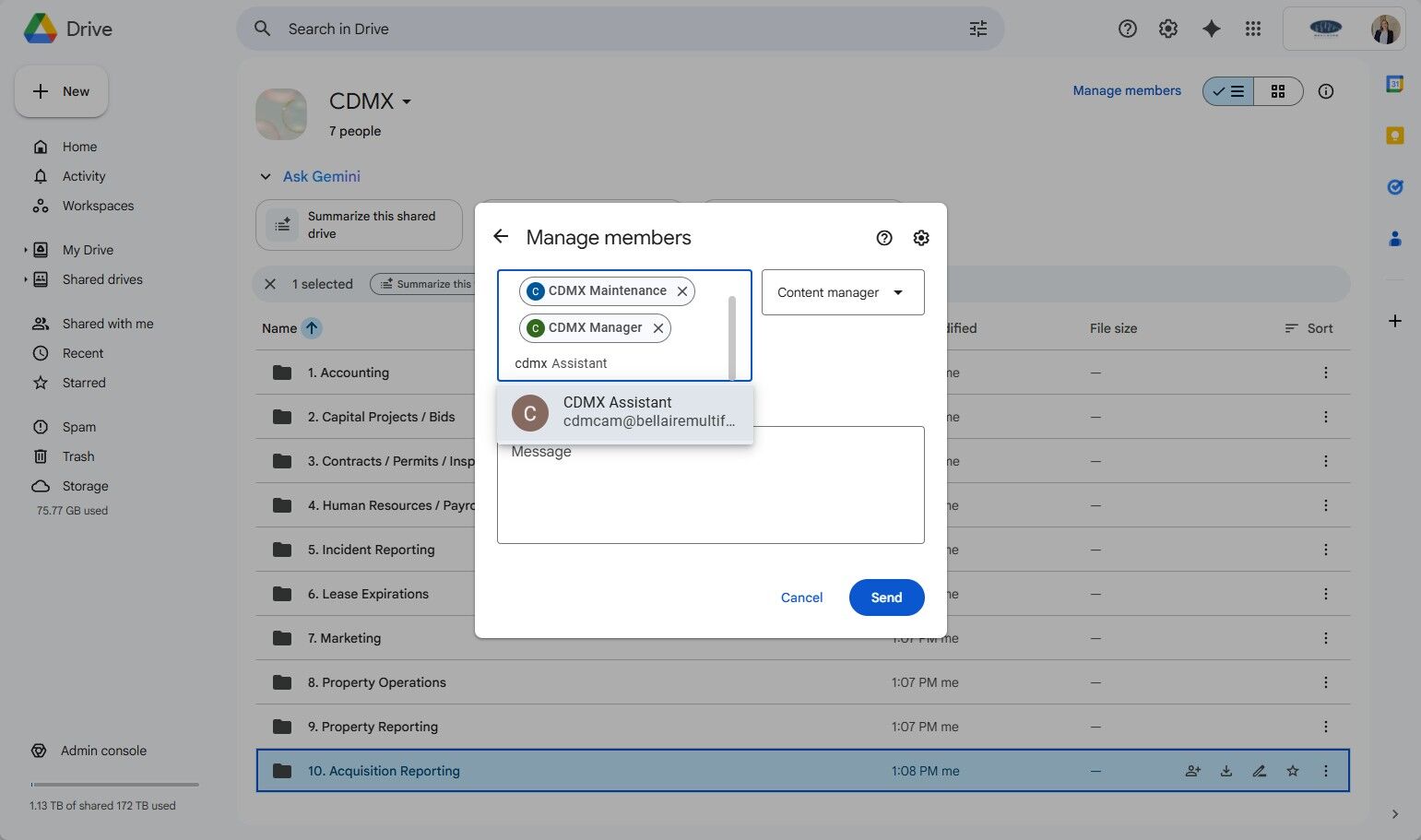Viewport: 1421px width, 840px height.
Task: Star the 10. Acquisition Reporting folder
Action: [1293, 771]
